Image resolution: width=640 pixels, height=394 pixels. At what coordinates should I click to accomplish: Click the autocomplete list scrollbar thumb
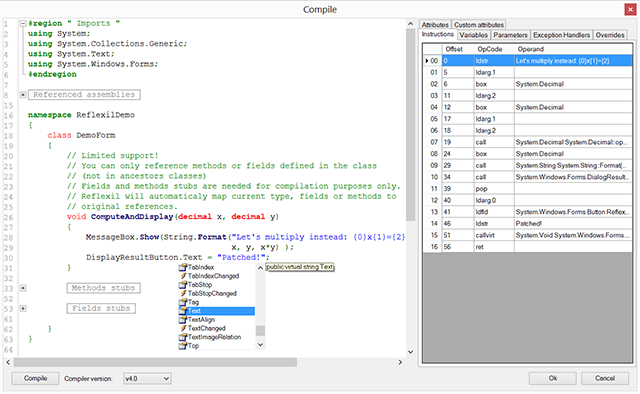pyautogui.click(x=260, y=330)
